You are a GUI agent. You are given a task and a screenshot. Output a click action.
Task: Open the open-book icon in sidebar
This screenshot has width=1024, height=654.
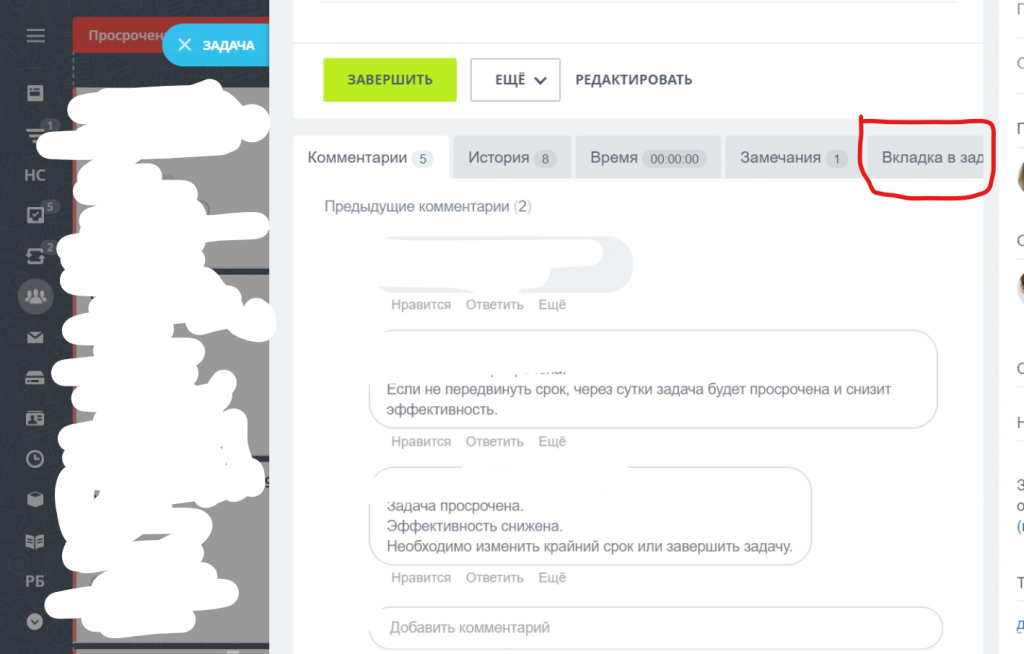point(35,541)
